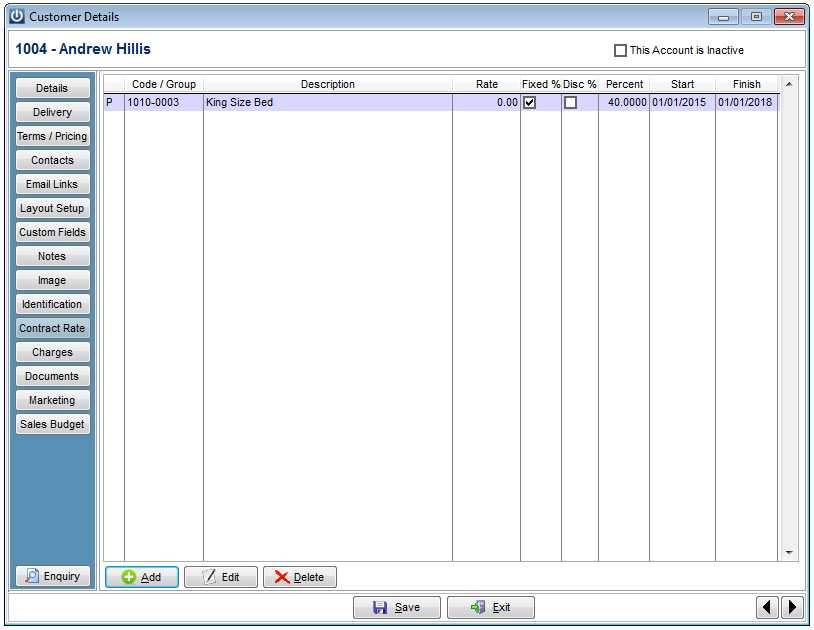Select finish date 01/01/2018
814x630 pixels.
tap(747, 102)
